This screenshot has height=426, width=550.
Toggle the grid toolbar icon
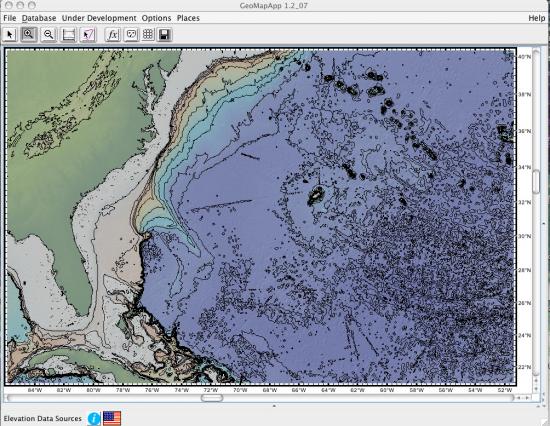tap(148, 34)
